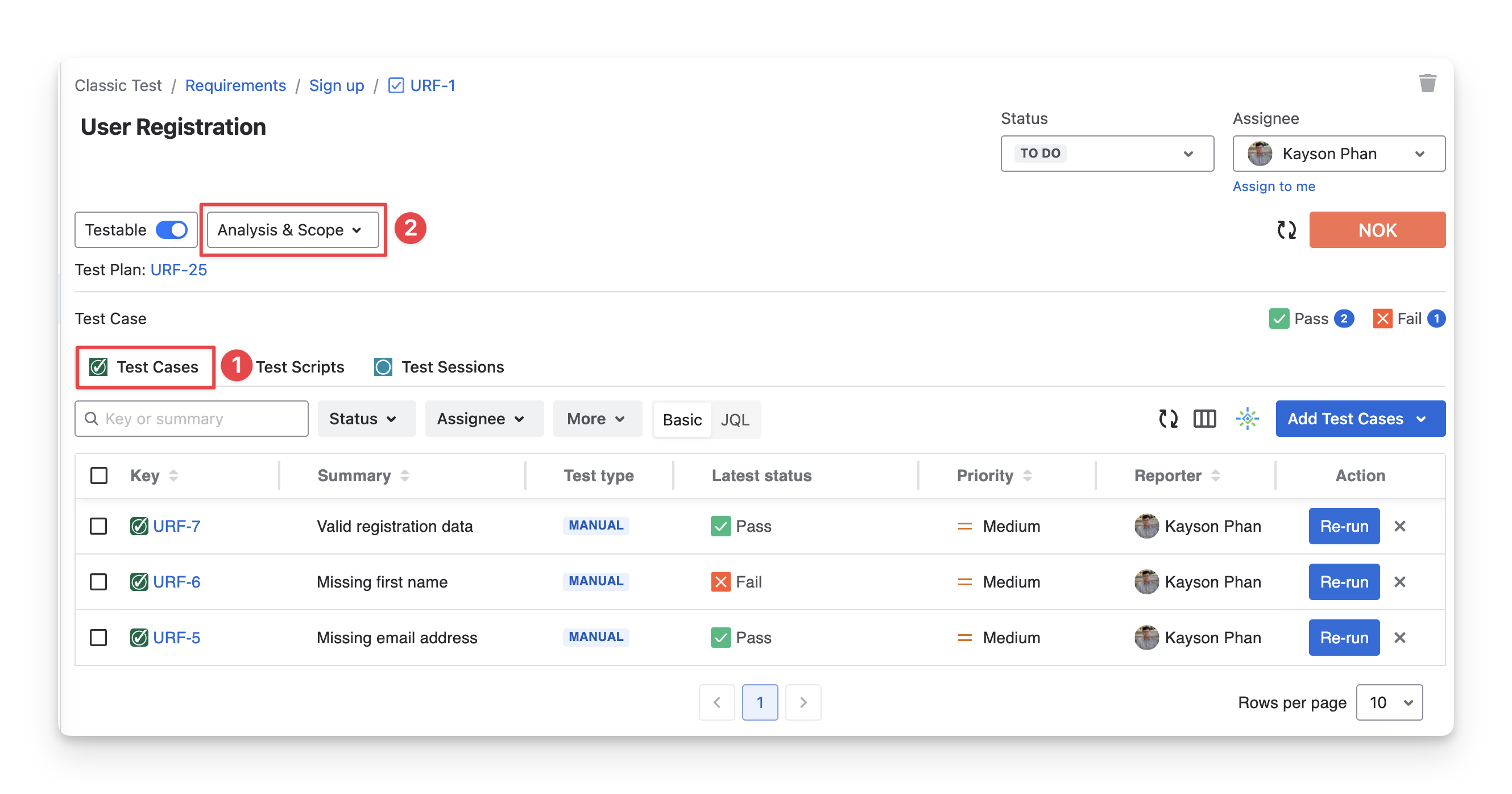Select all rows header checkbox

click(x=98, y=475)
